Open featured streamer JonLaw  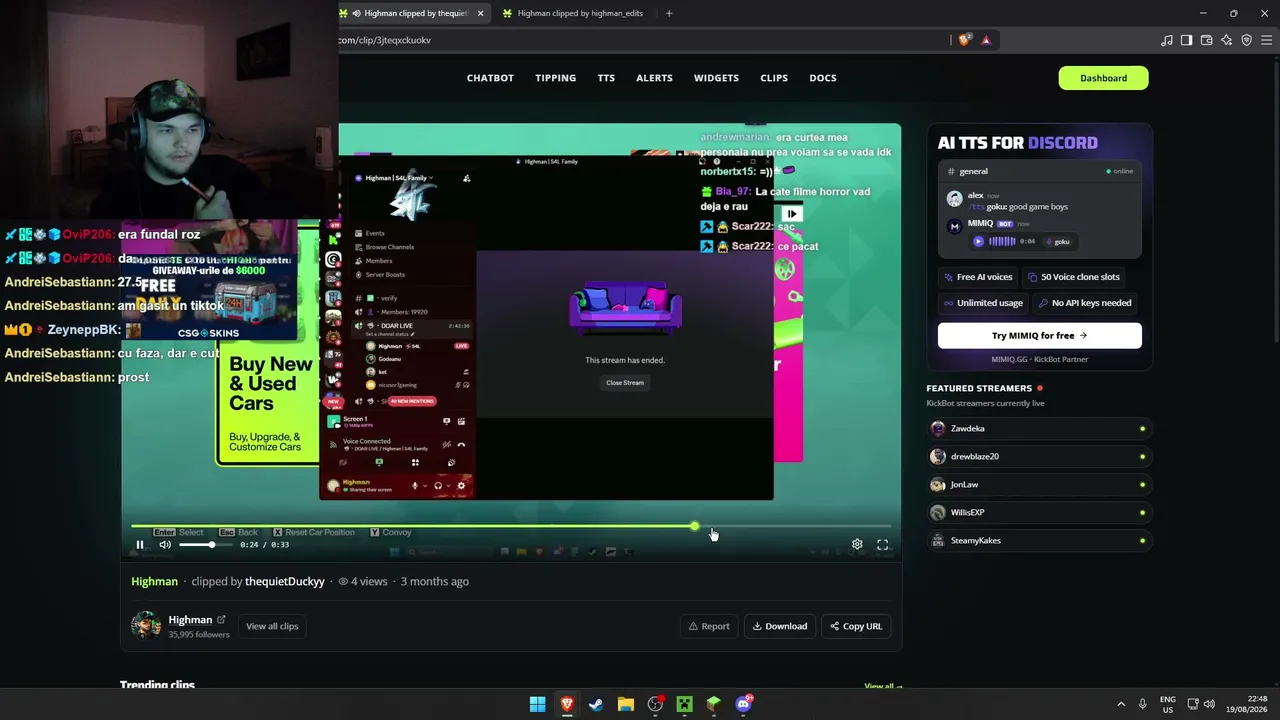tap(1039, 484)
